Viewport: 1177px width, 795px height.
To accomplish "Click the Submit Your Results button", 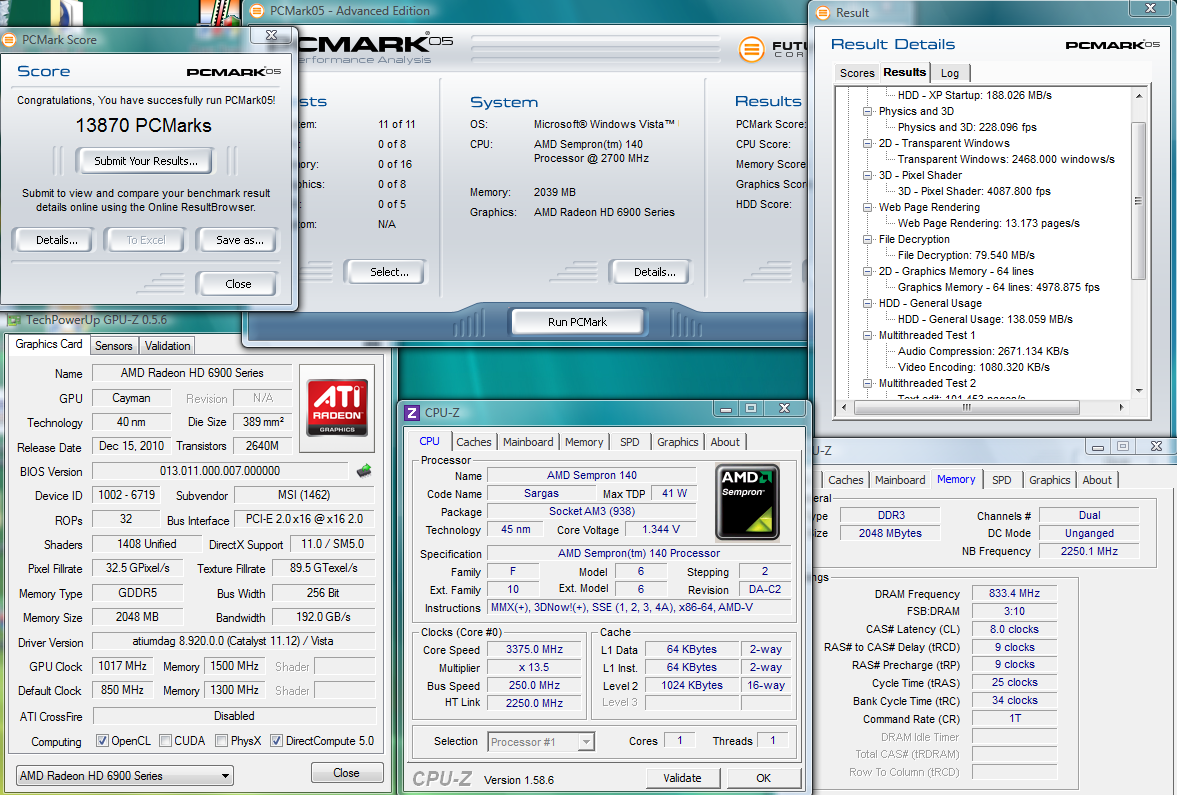I will point(146,161).
